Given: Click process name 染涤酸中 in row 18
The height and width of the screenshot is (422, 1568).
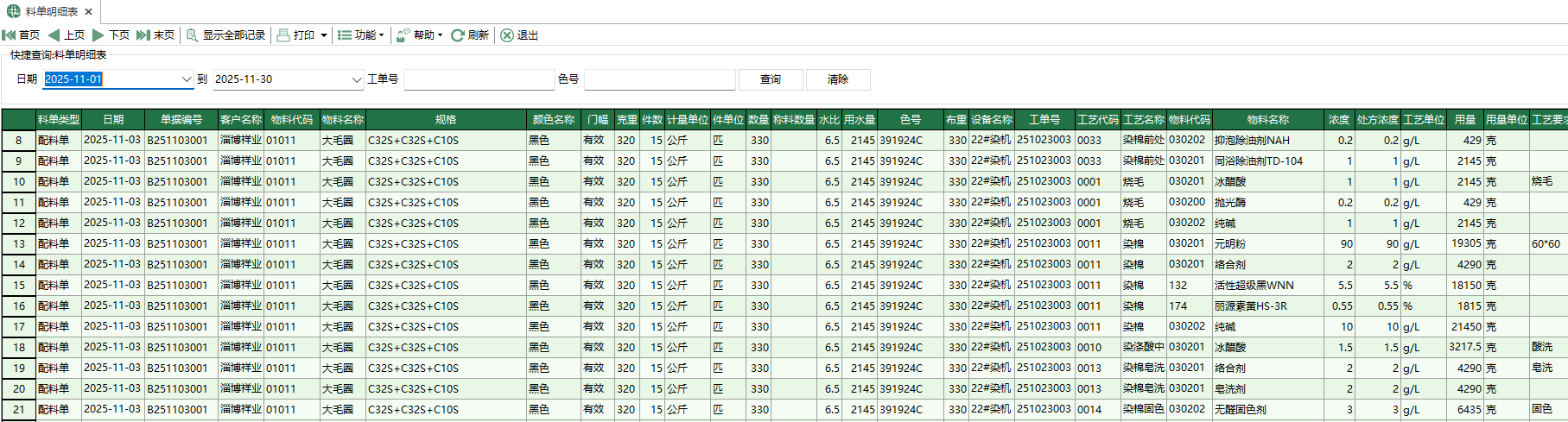Looking at the screenshot, I should pyautogui.click(x=1144, y=348).
